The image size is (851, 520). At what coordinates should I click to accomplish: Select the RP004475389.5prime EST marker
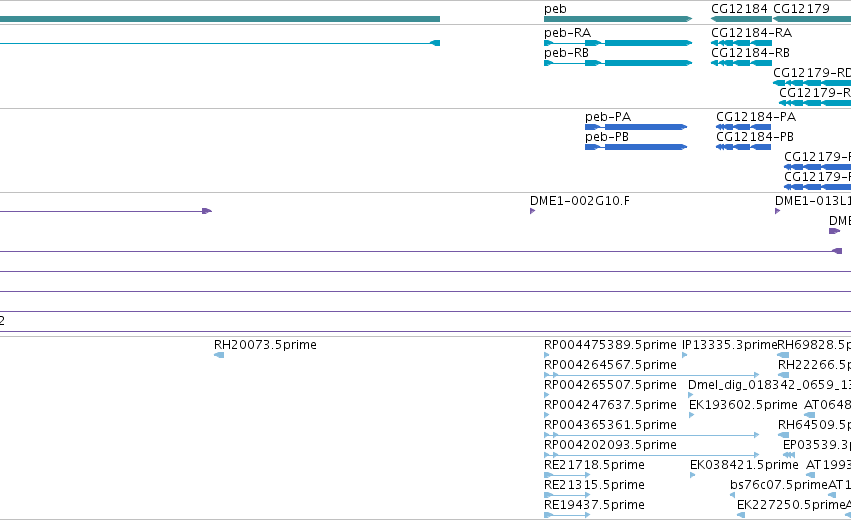tap(547, 355)
